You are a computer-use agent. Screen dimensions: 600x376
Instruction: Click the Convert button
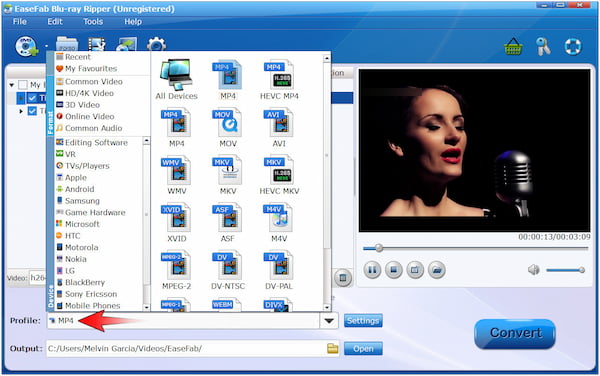pos(515,333)
